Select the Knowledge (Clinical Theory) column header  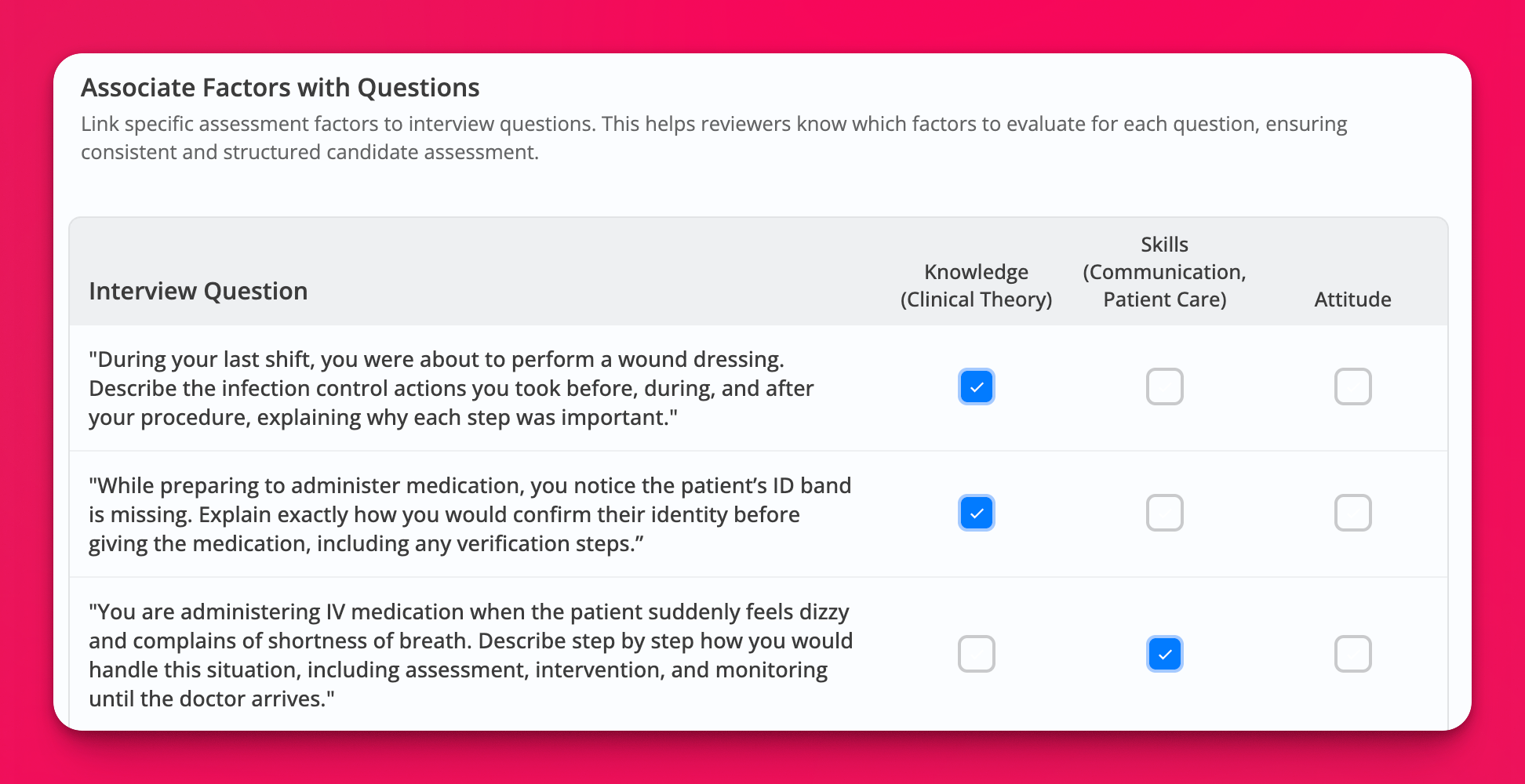pyautogui.click(x=976, y=285)
